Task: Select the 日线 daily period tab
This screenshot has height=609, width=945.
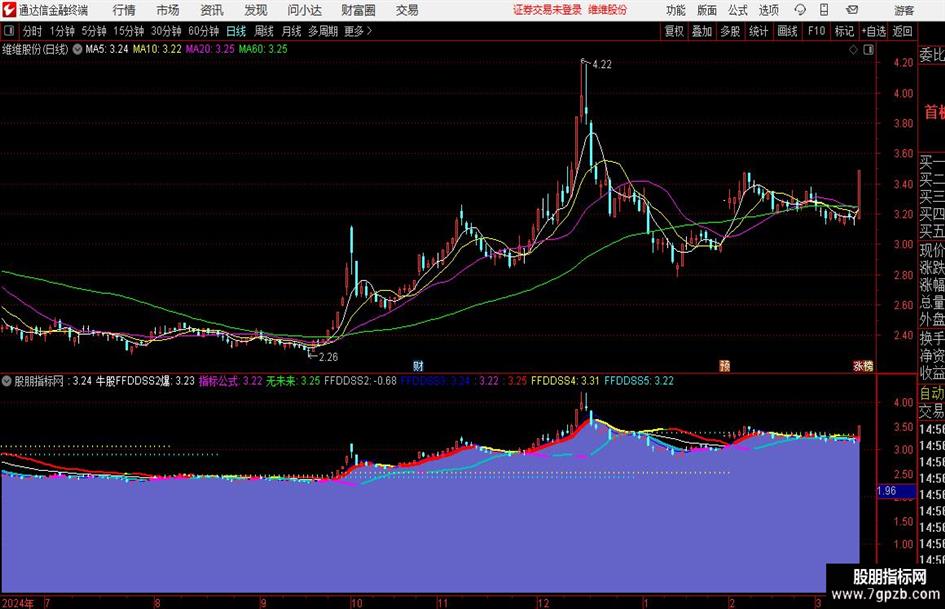Action: point(236,31)
